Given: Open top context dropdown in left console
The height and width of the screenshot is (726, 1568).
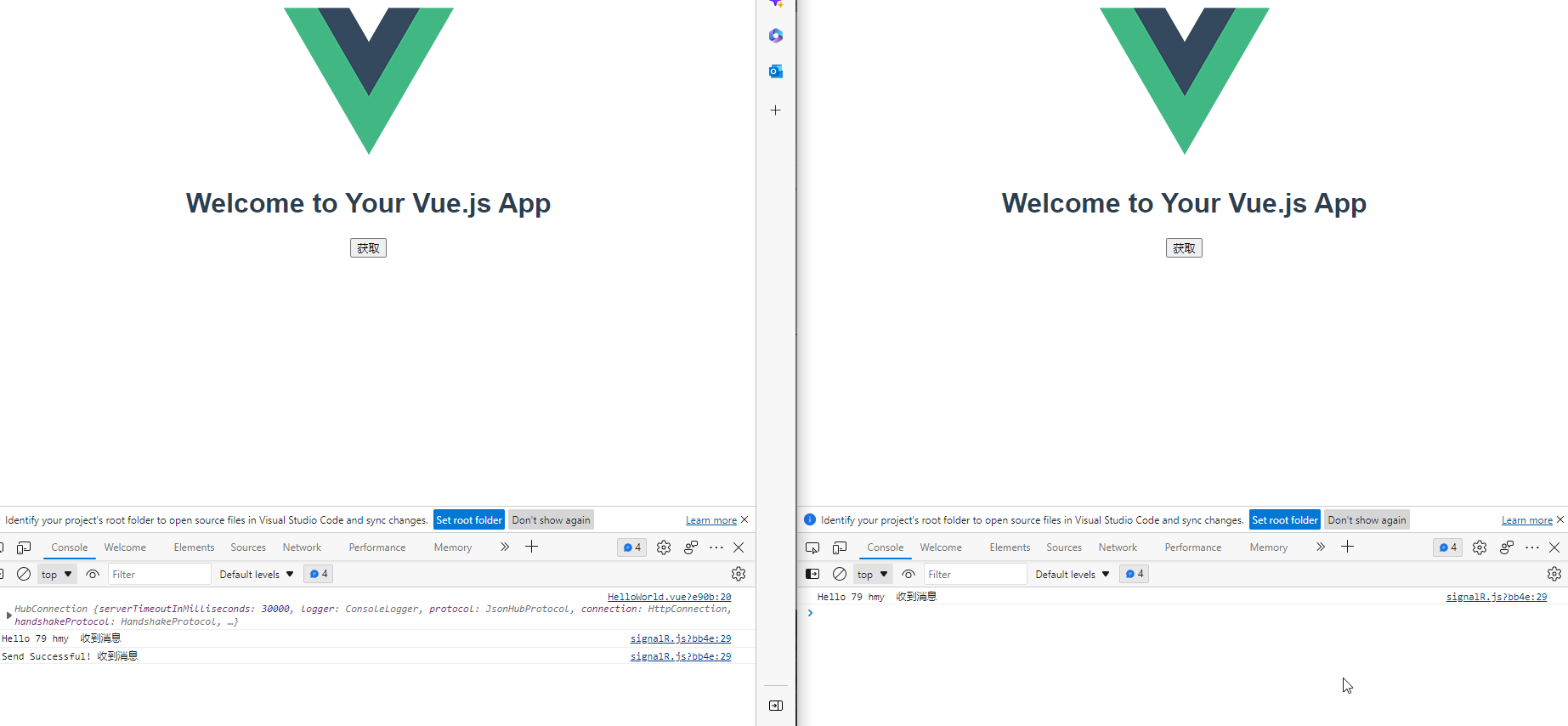Looking at the screenshot, I should tap(57, 574).
